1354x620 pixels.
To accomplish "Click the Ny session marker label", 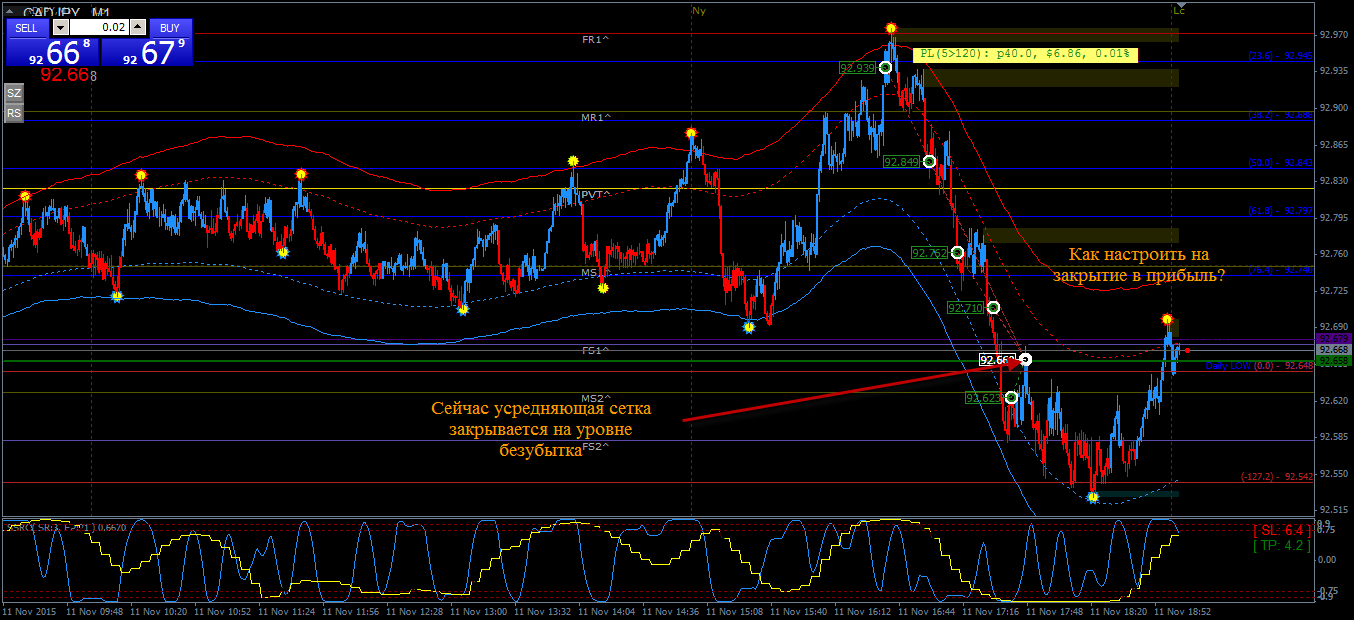I will [698, 9].
